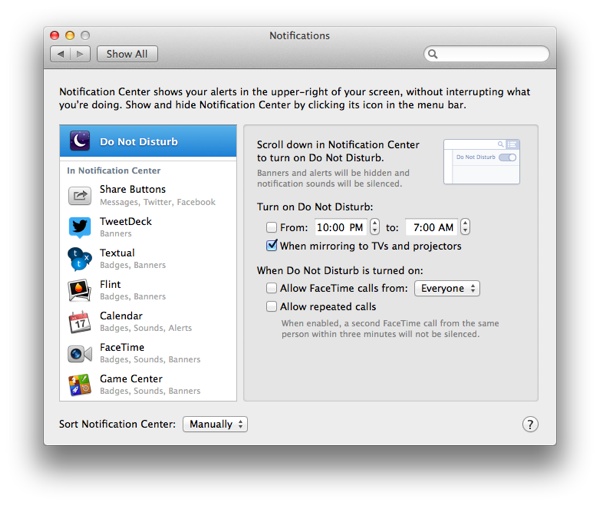Select the Flint app icon
The image size is (600, 506).
[80, 290]
